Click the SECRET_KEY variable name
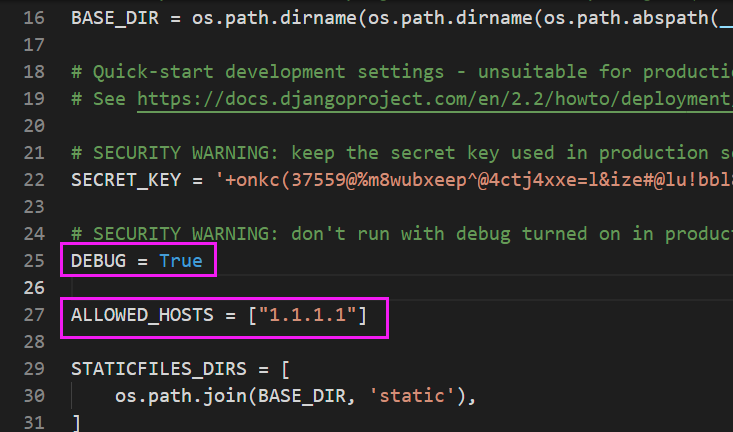The width and height of the screenshot is (733, 432). [x=126, y=180]
